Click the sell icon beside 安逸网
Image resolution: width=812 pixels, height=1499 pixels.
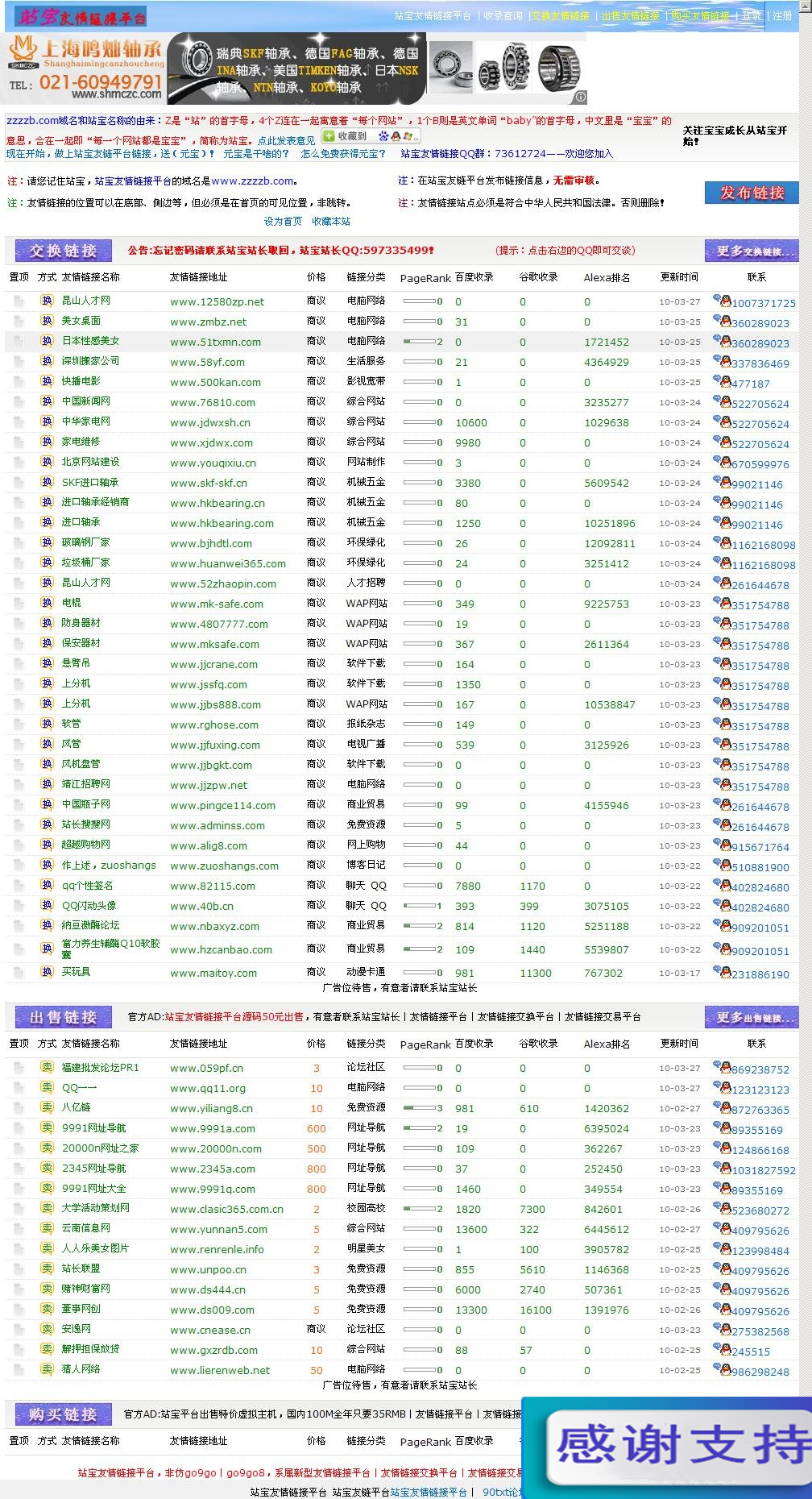(47, 1329)
